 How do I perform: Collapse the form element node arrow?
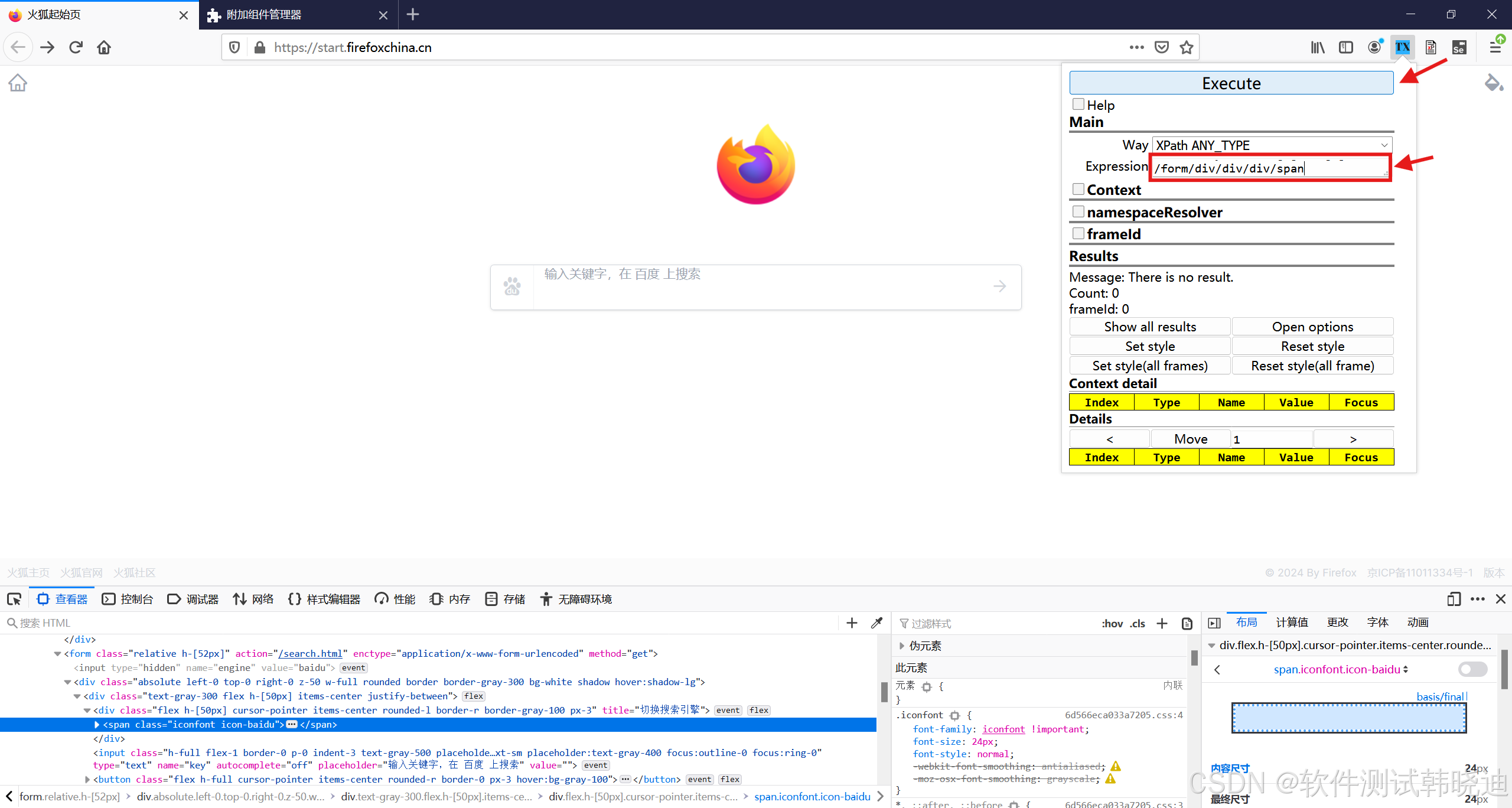pyautogui.click(x=57, y=654)
